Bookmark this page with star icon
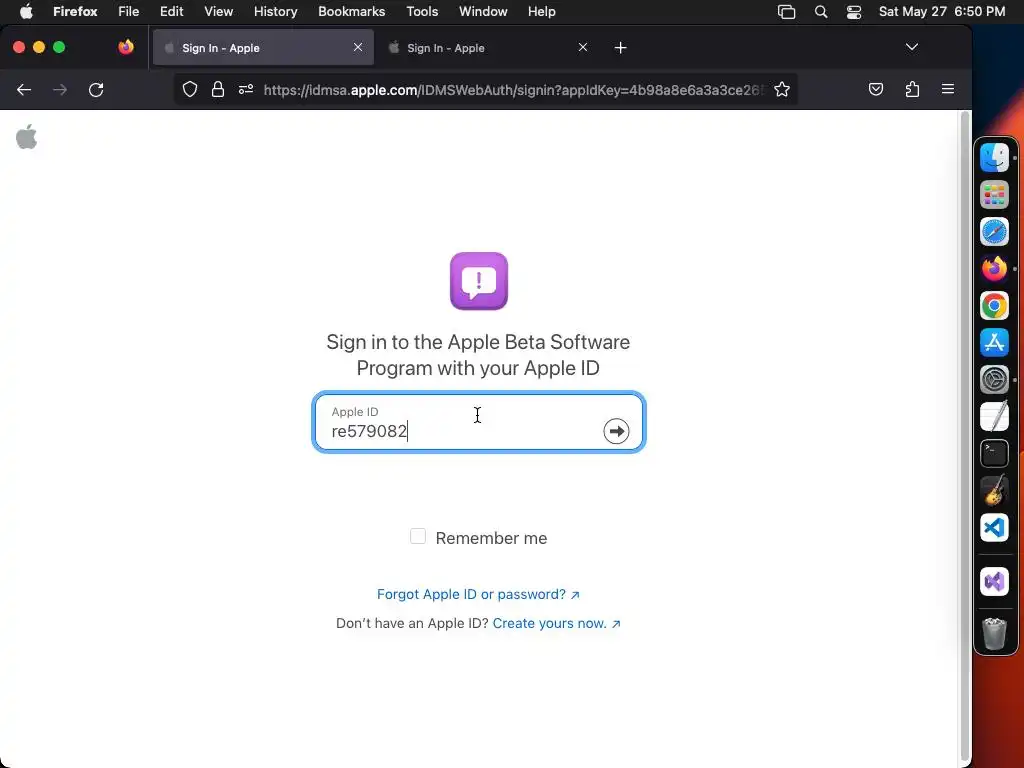Image resolution: width=1024 pixels, height=768 pixels. pyautogui.click(x=782, y=89)
